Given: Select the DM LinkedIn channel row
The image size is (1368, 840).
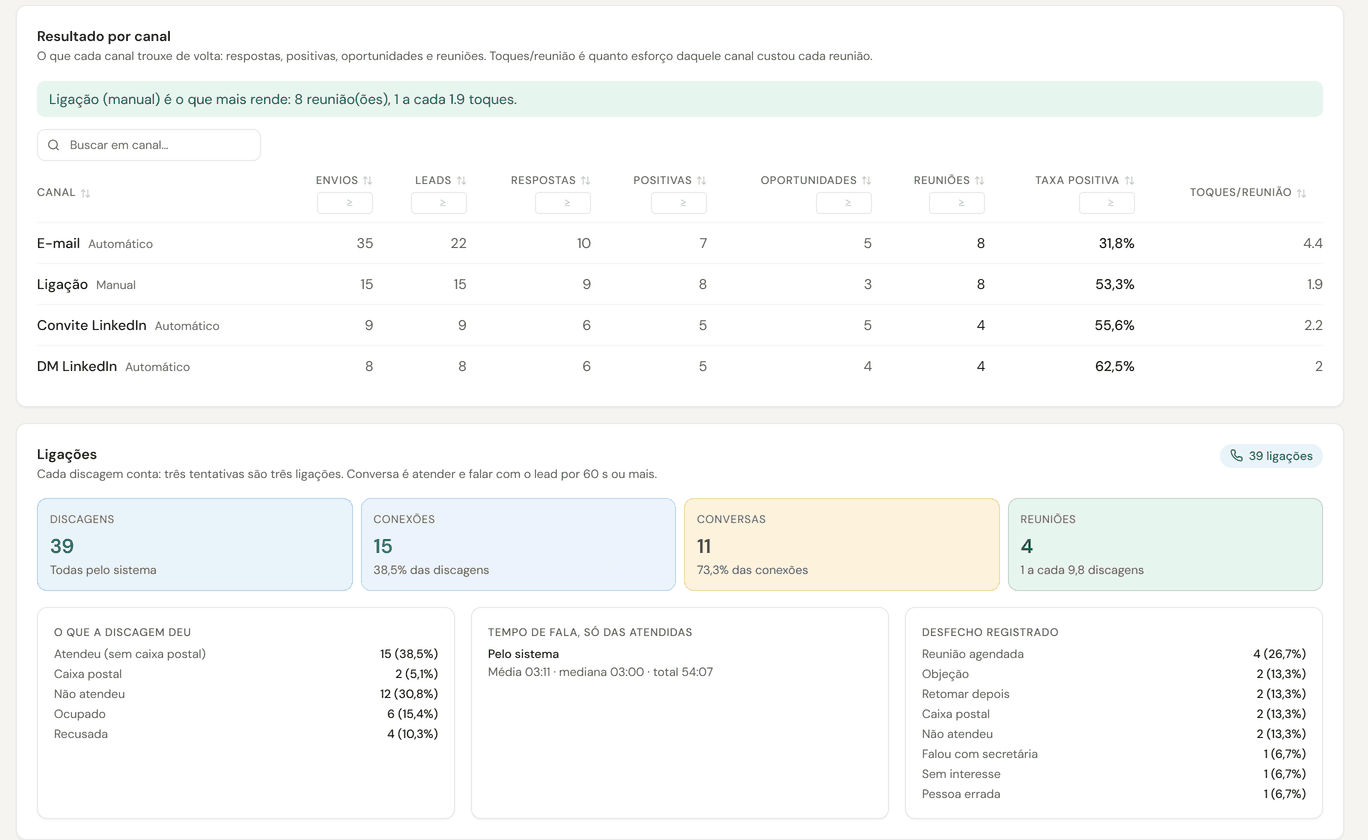Looking at the screenshot, I should click(x=680, y=367).
